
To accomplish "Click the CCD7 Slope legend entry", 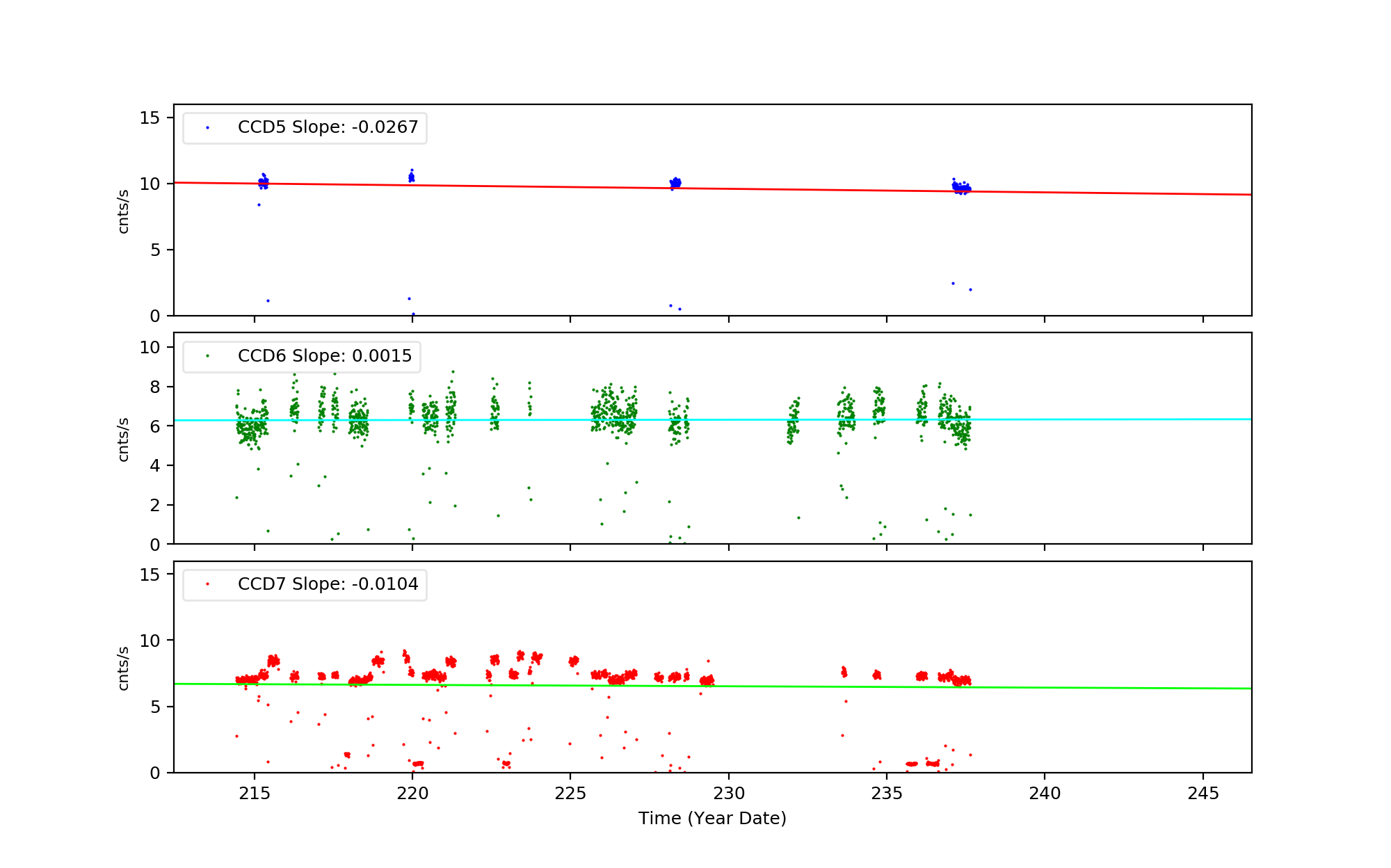I will [x=328, y=584].
